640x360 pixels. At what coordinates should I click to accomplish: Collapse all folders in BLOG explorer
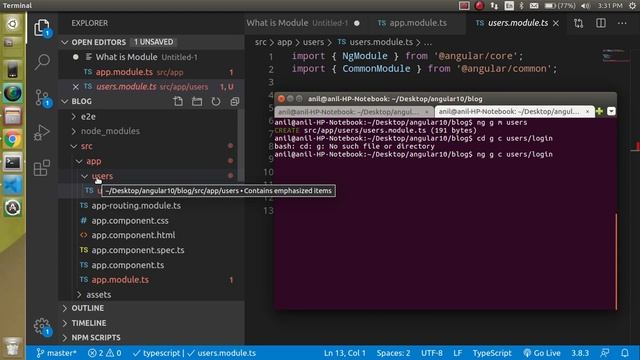point(235,101)
